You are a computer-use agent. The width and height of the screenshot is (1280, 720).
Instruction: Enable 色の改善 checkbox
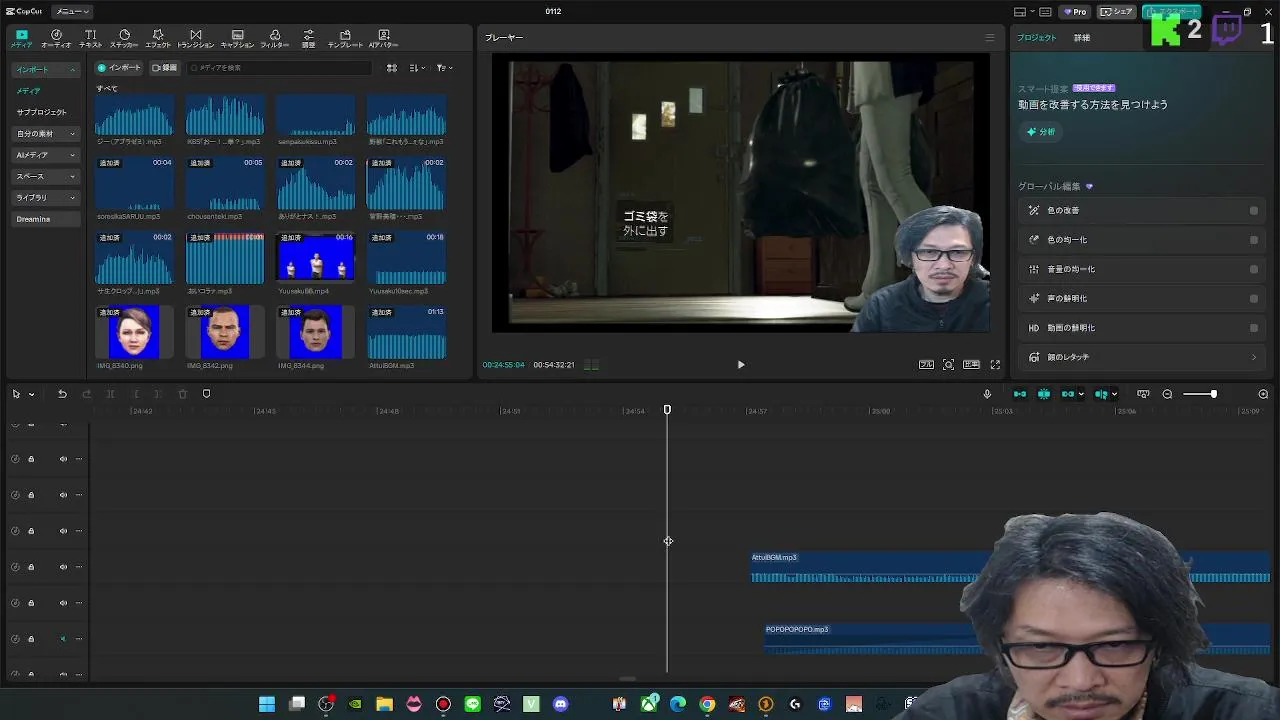[1254, 211]
